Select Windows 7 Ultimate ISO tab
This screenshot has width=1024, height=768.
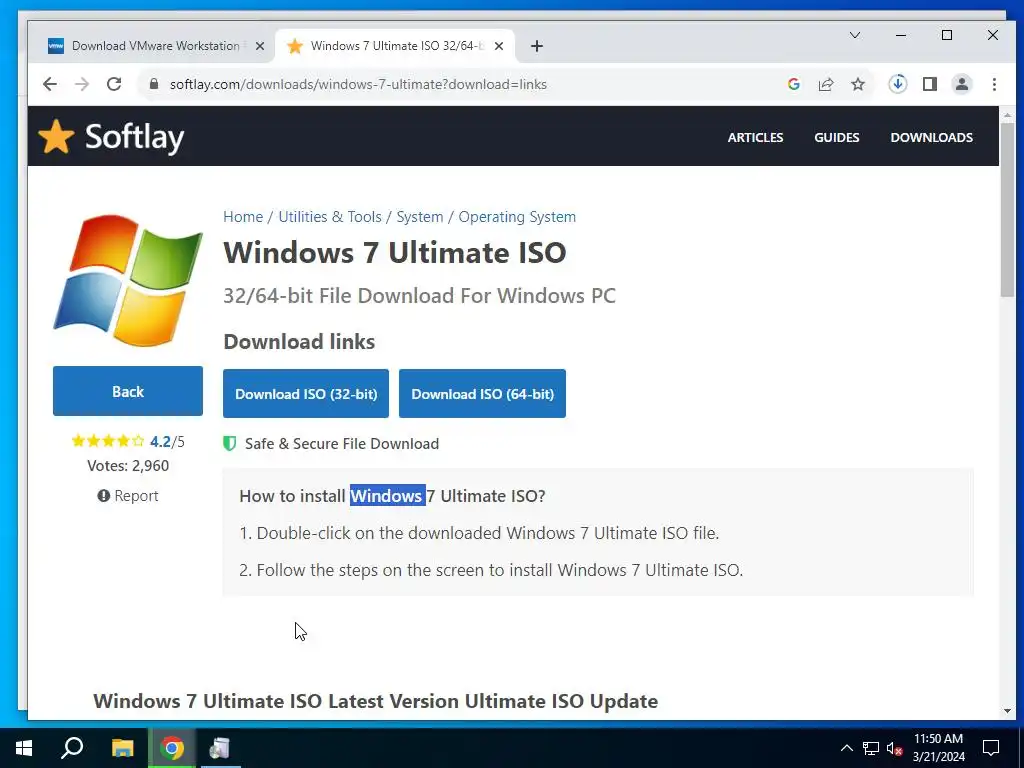pyautogui.click(x=396, y=46)
